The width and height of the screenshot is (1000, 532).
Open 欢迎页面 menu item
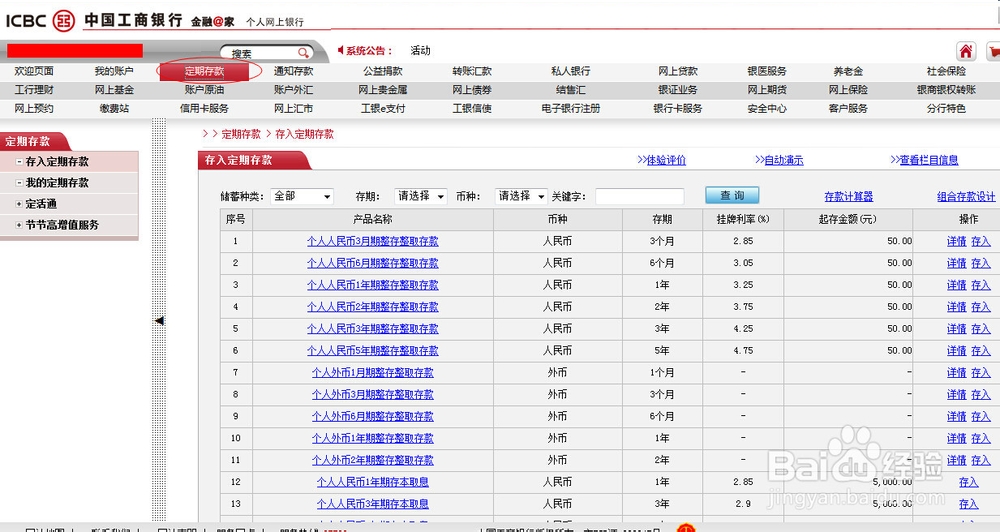coord(34,71)
